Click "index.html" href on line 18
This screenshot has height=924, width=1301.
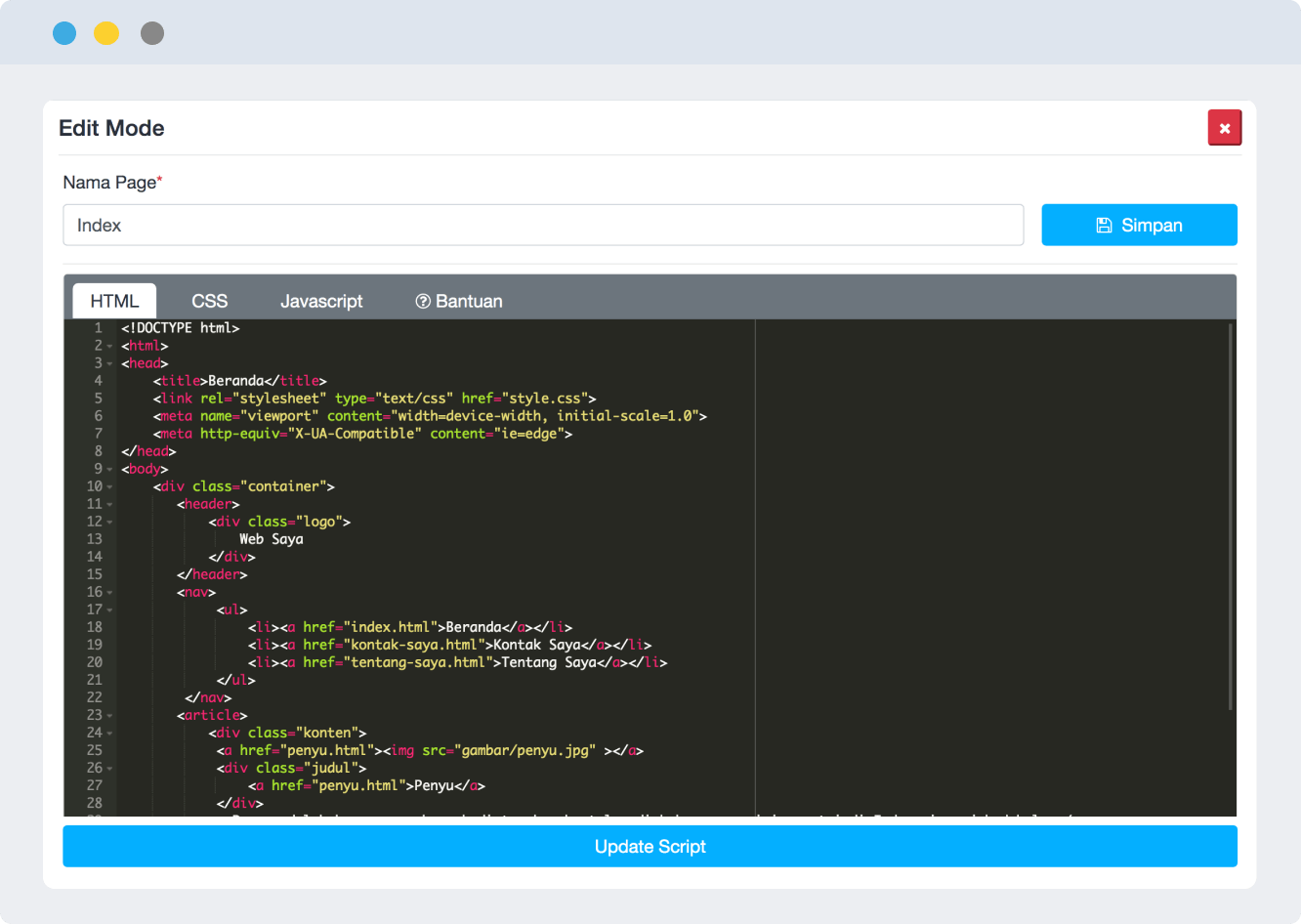(391, 627)
